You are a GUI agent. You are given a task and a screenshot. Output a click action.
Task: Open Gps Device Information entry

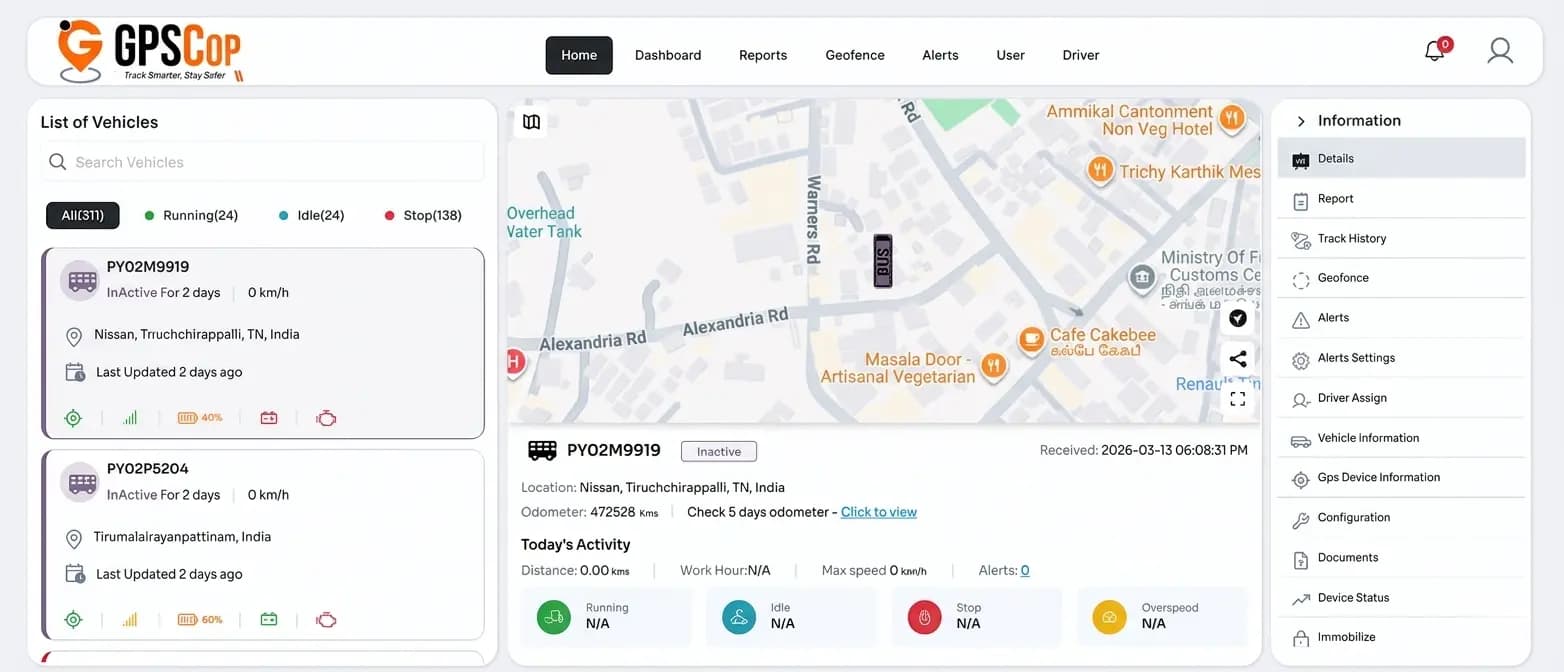pyautogui.click(x=1401, y=478)
